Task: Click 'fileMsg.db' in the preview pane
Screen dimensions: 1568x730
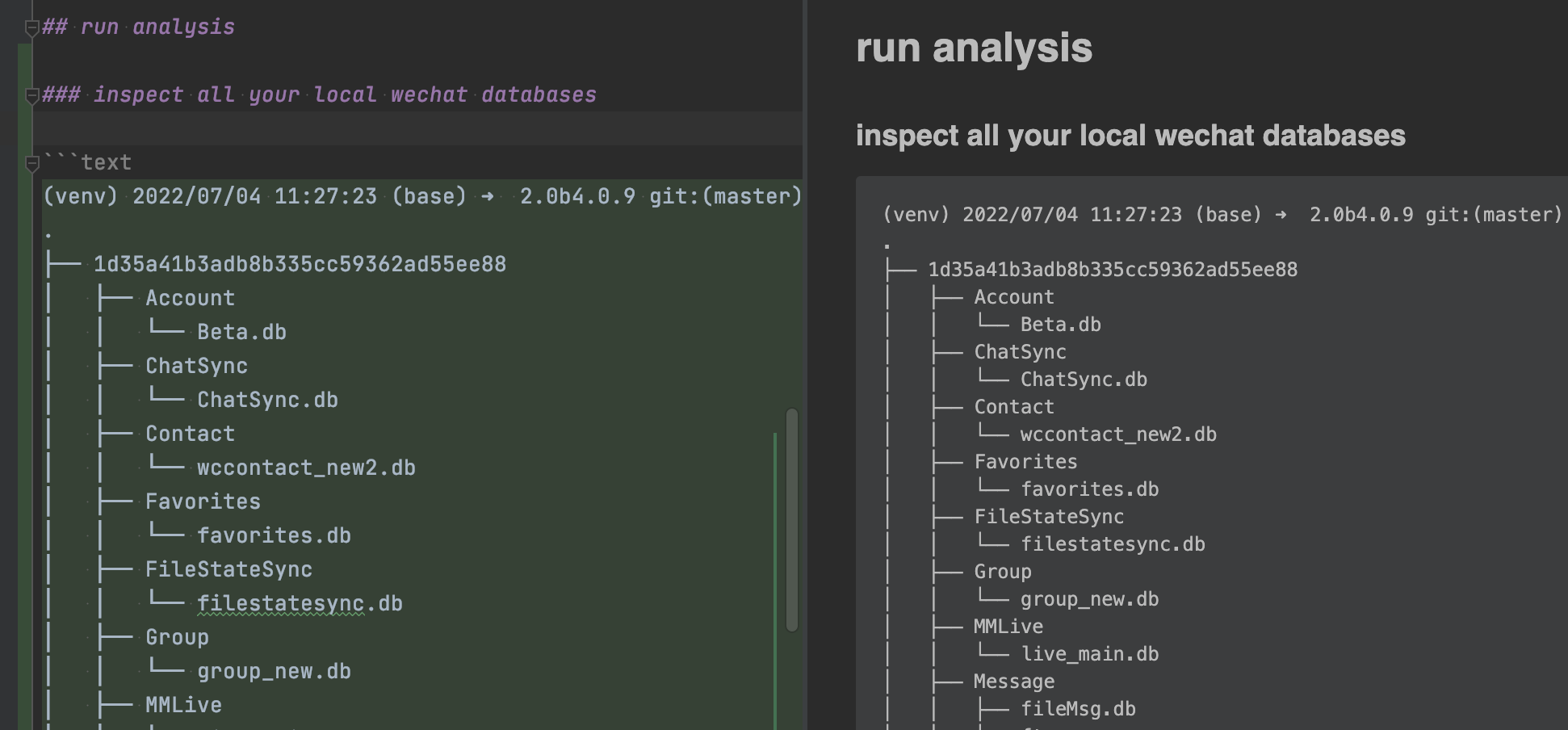Action: click(1078, 709)
